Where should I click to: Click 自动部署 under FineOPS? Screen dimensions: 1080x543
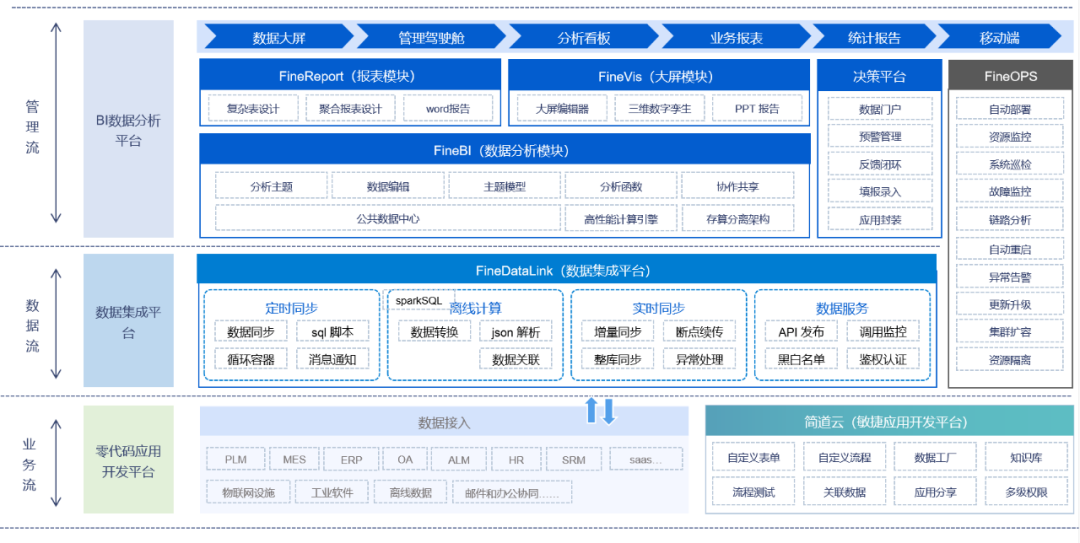(x=1009, y=109)
